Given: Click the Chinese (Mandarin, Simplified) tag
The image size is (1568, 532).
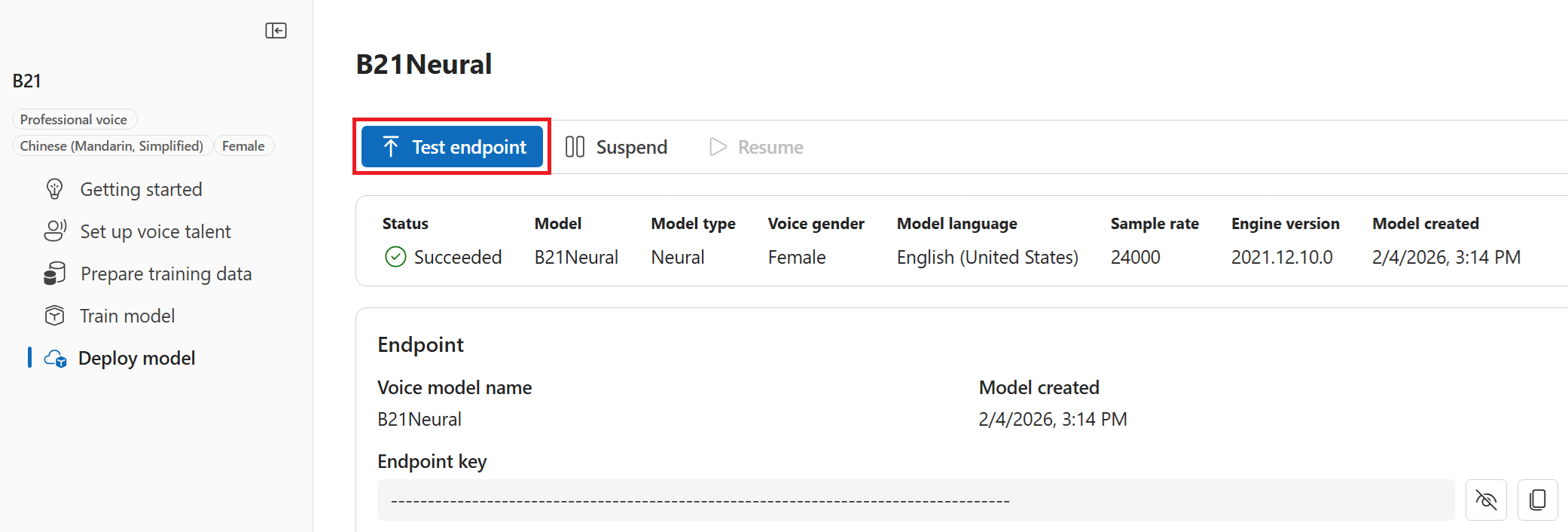Looking at the screenshot, I should [x=111, y=146].
